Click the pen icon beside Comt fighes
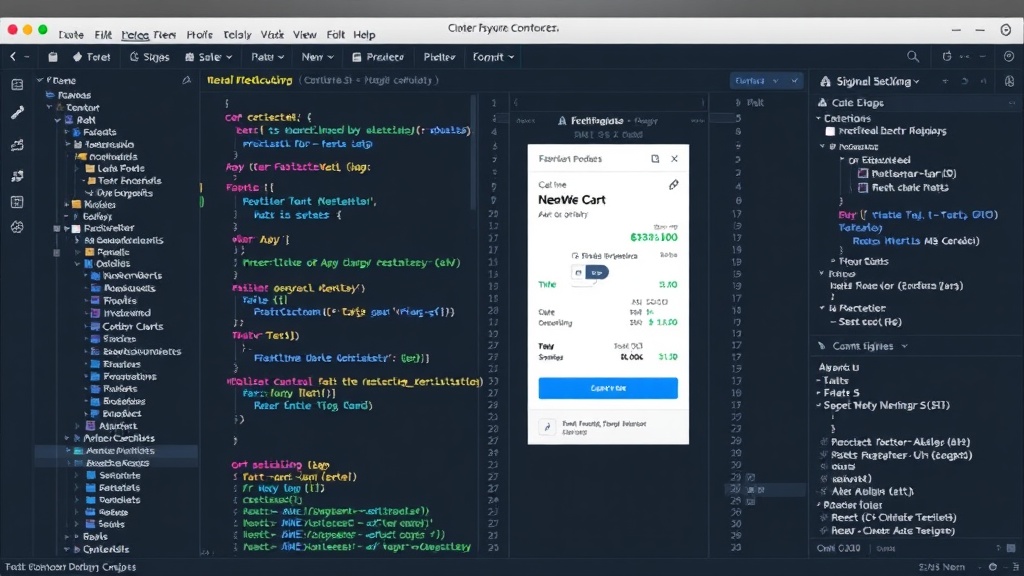Viewport: 1024px width, 576px height. (822, 345)
